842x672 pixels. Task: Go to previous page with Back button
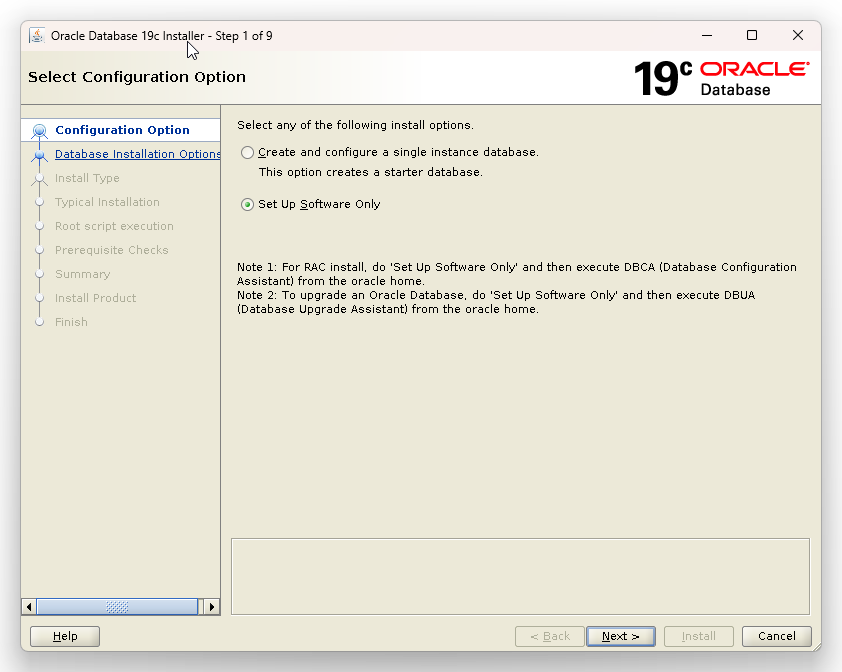pyautogui.click(x=549, y=637)
